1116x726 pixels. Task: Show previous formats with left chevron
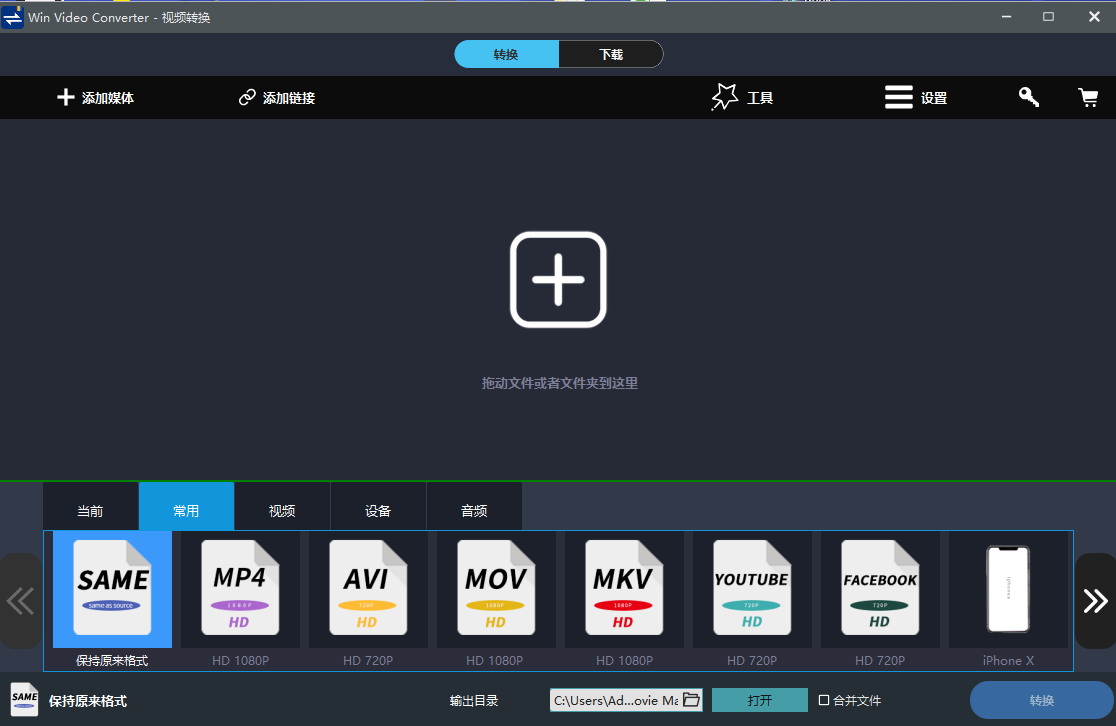coord(20,601)
